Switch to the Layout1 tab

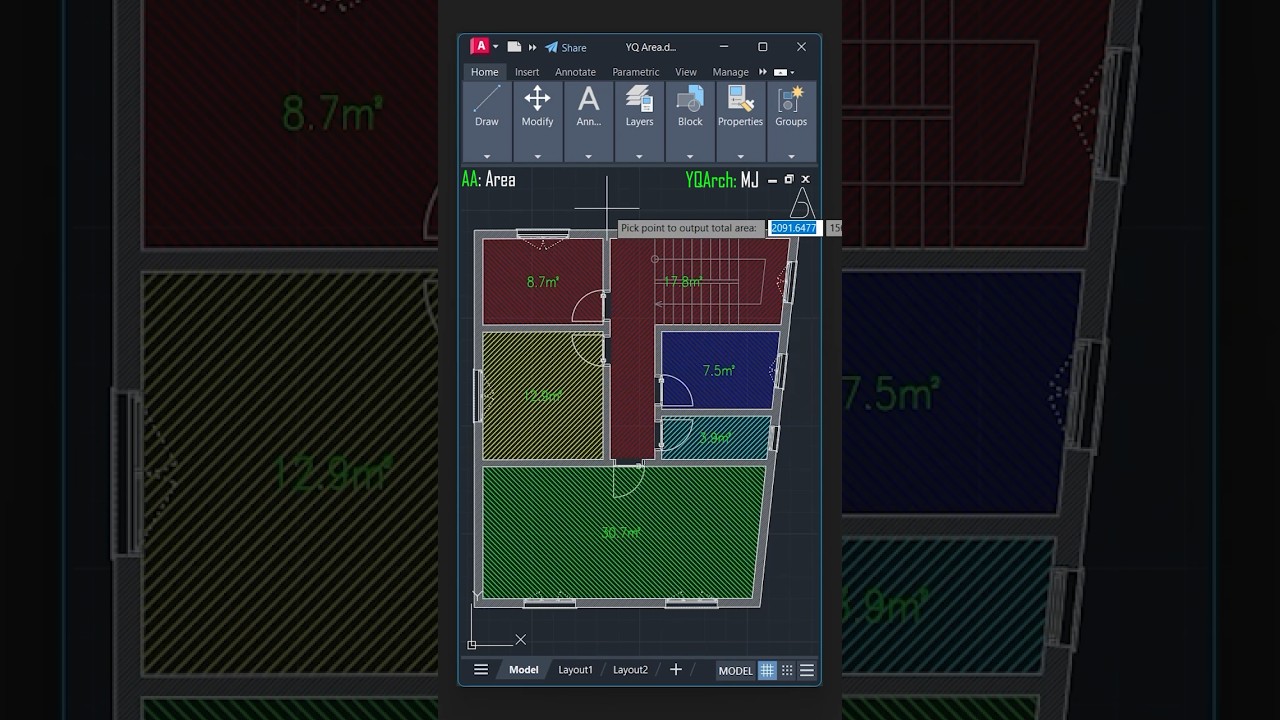coord(575,670)
